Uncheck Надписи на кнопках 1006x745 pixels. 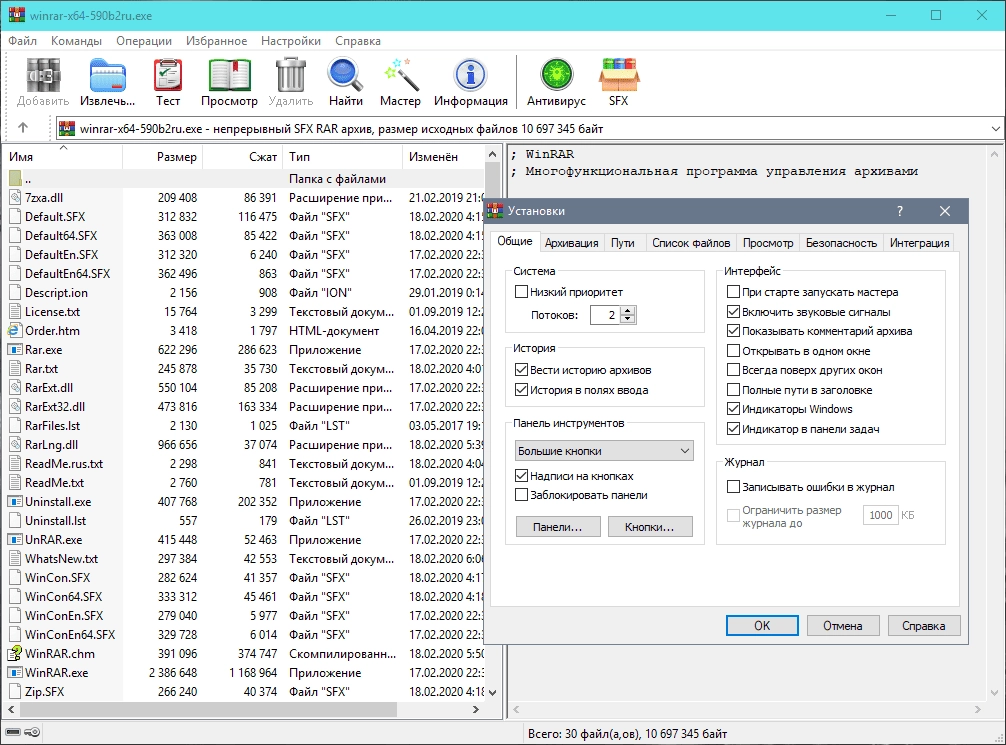click(x=521, y=476)
